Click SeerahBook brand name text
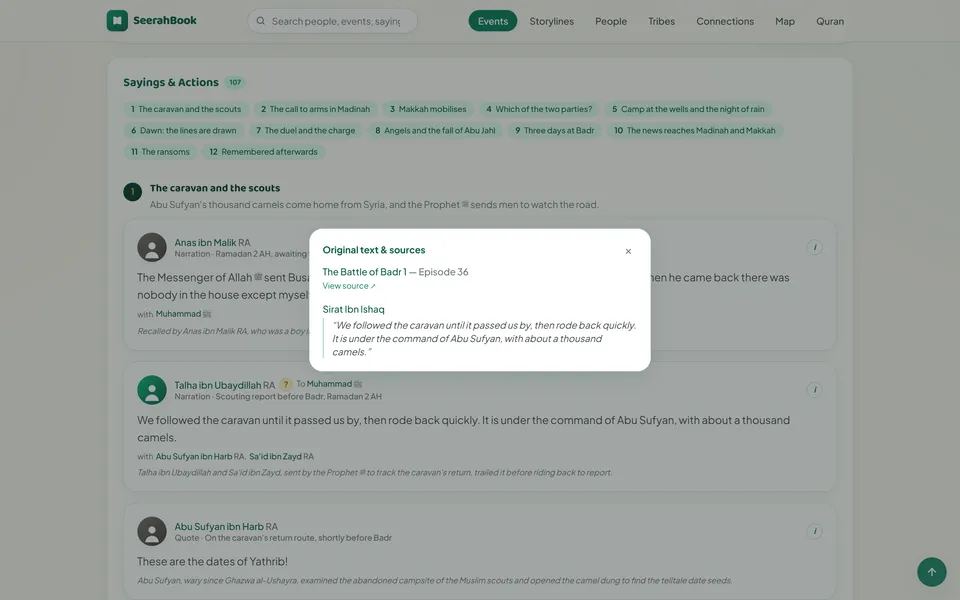960x600 pixels. coord(165,20)
